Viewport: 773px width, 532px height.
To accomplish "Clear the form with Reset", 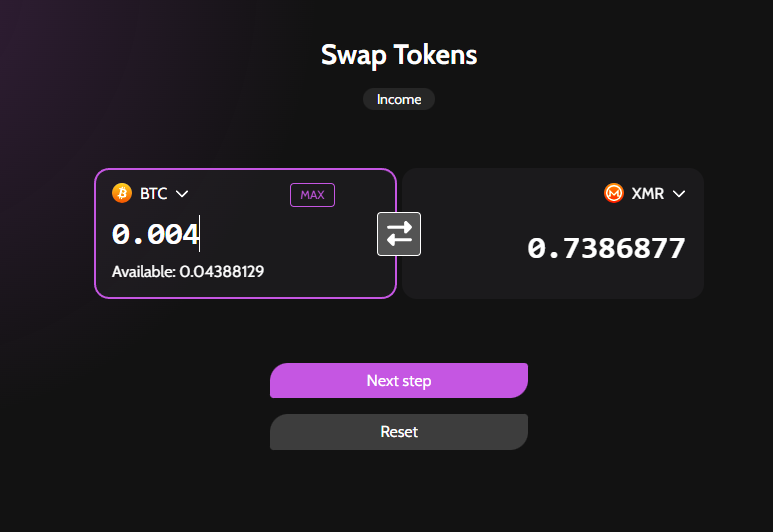I will point(399,432).
